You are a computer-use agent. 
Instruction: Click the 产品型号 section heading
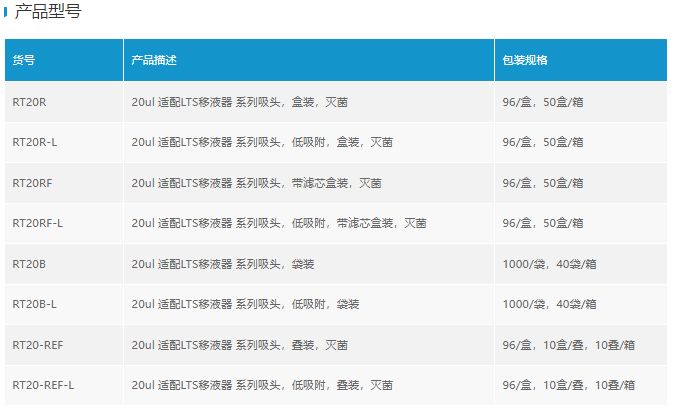pyautogui.click(x=48, y=13)
